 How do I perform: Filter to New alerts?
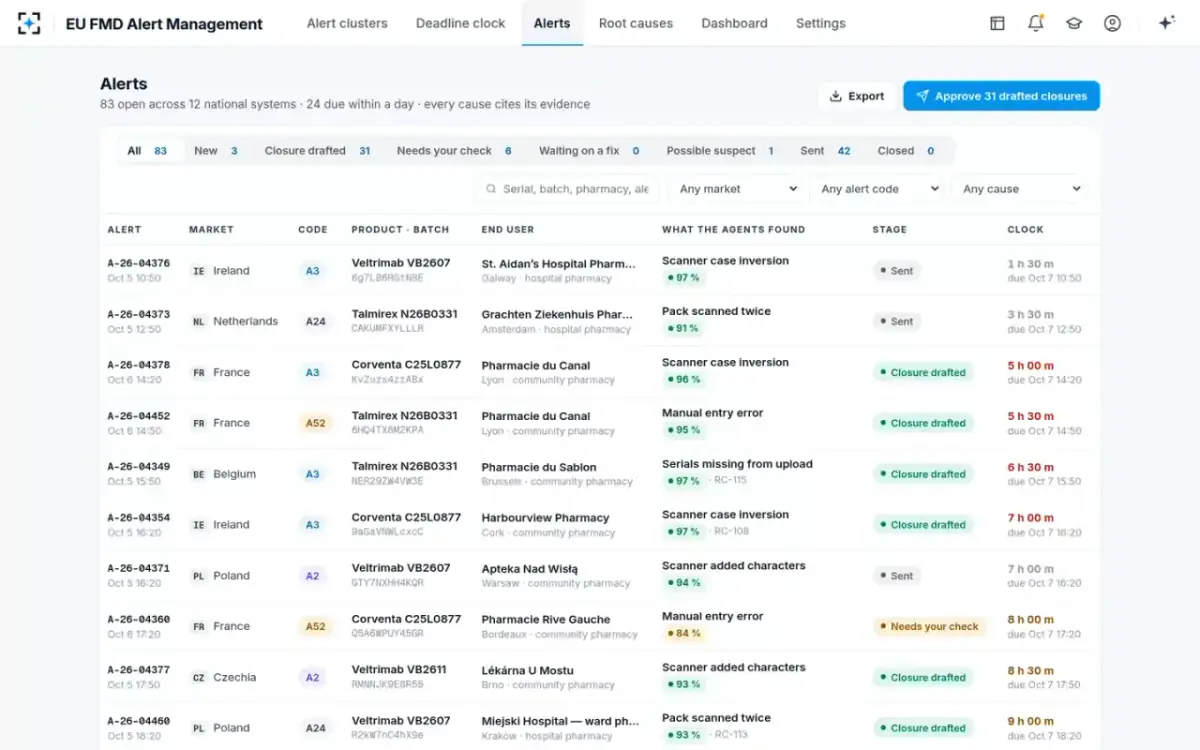coord(216,151)
